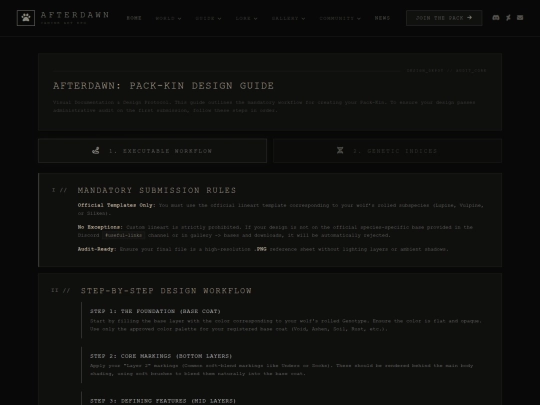Click the #useful-links channel tag
Image resolution: width=540 pixels, height=405 pixels.
pos(124,235)
